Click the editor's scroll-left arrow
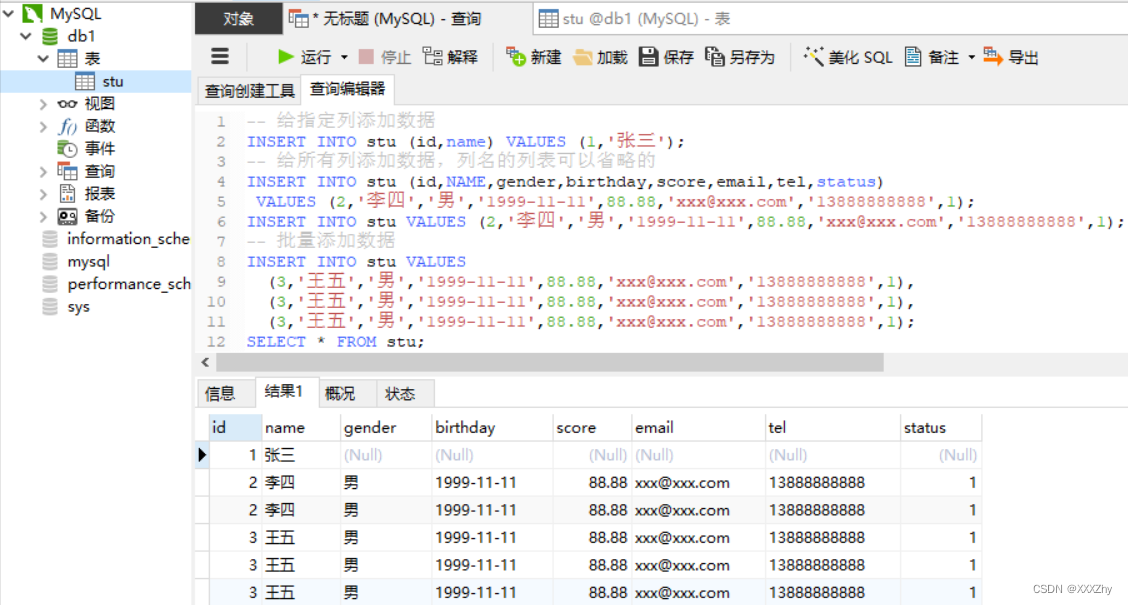Viewport: 1128px width, 605px height. 206,363
